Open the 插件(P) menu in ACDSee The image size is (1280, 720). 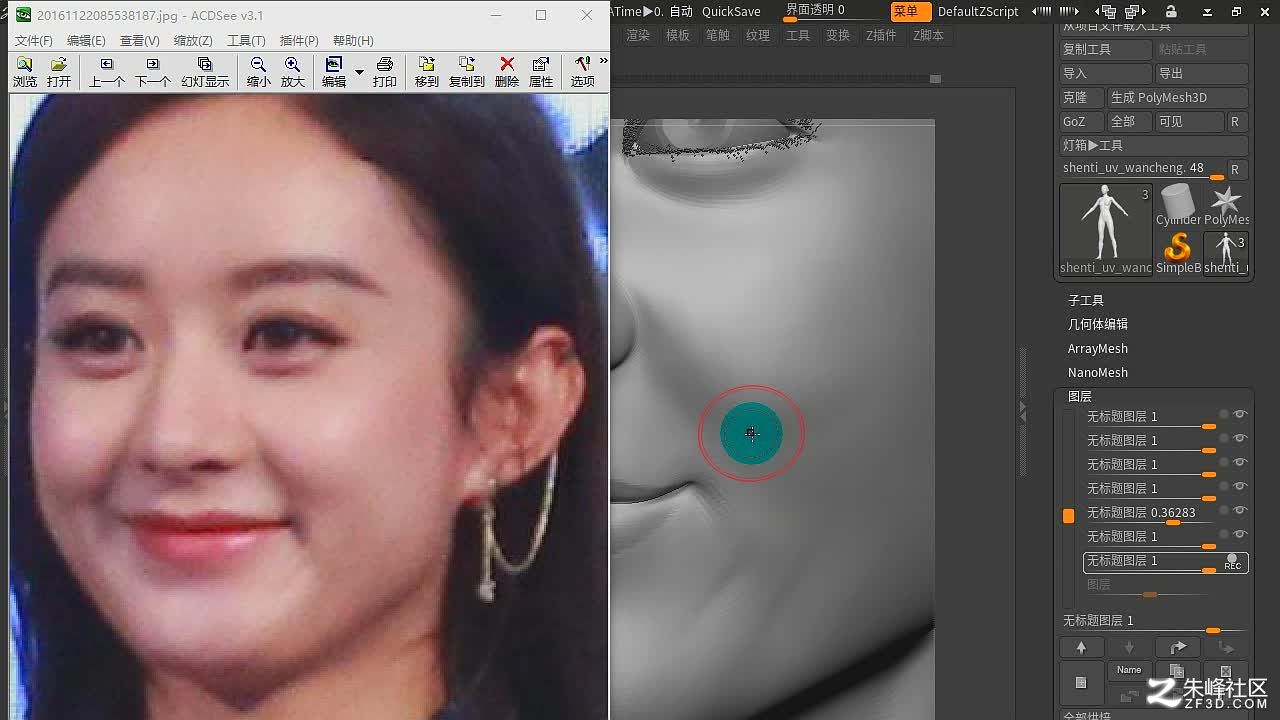[299, 41]
